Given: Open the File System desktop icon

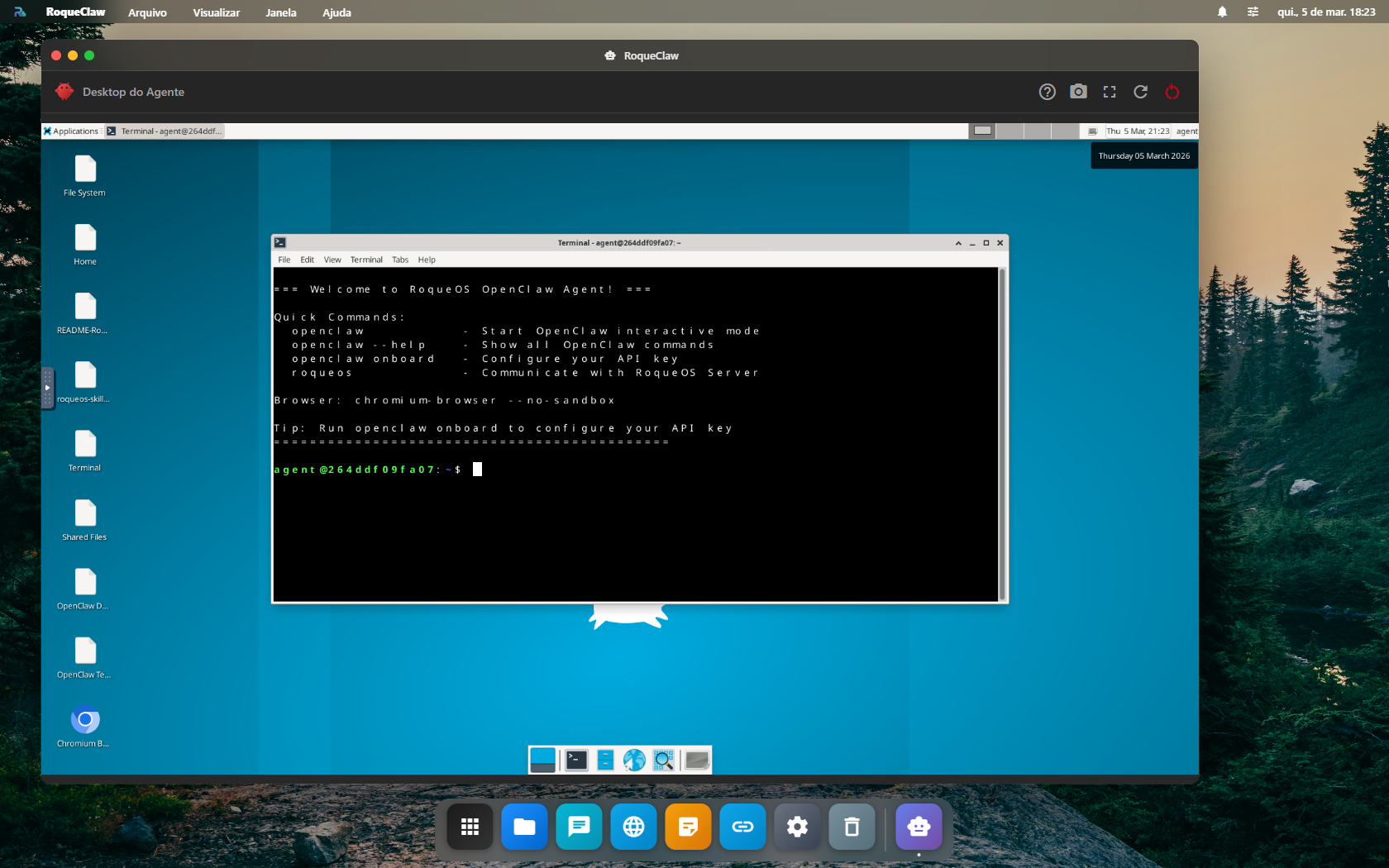Looking at the screenshot, I should point(85,176).
